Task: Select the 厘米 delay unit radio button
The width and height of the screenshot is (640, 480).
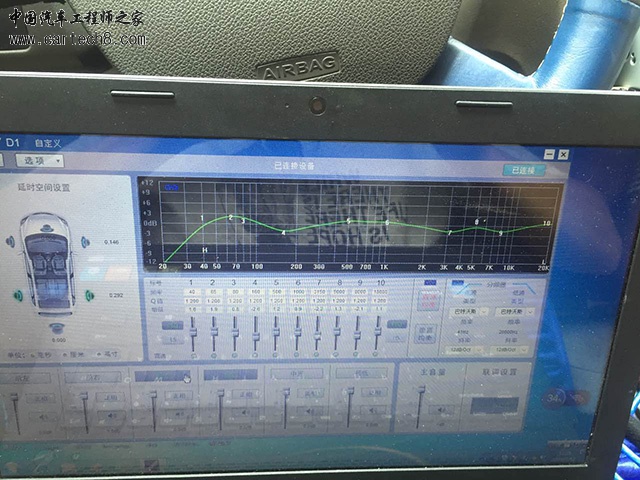Action: pyautogui.click(x=65, y=355)
